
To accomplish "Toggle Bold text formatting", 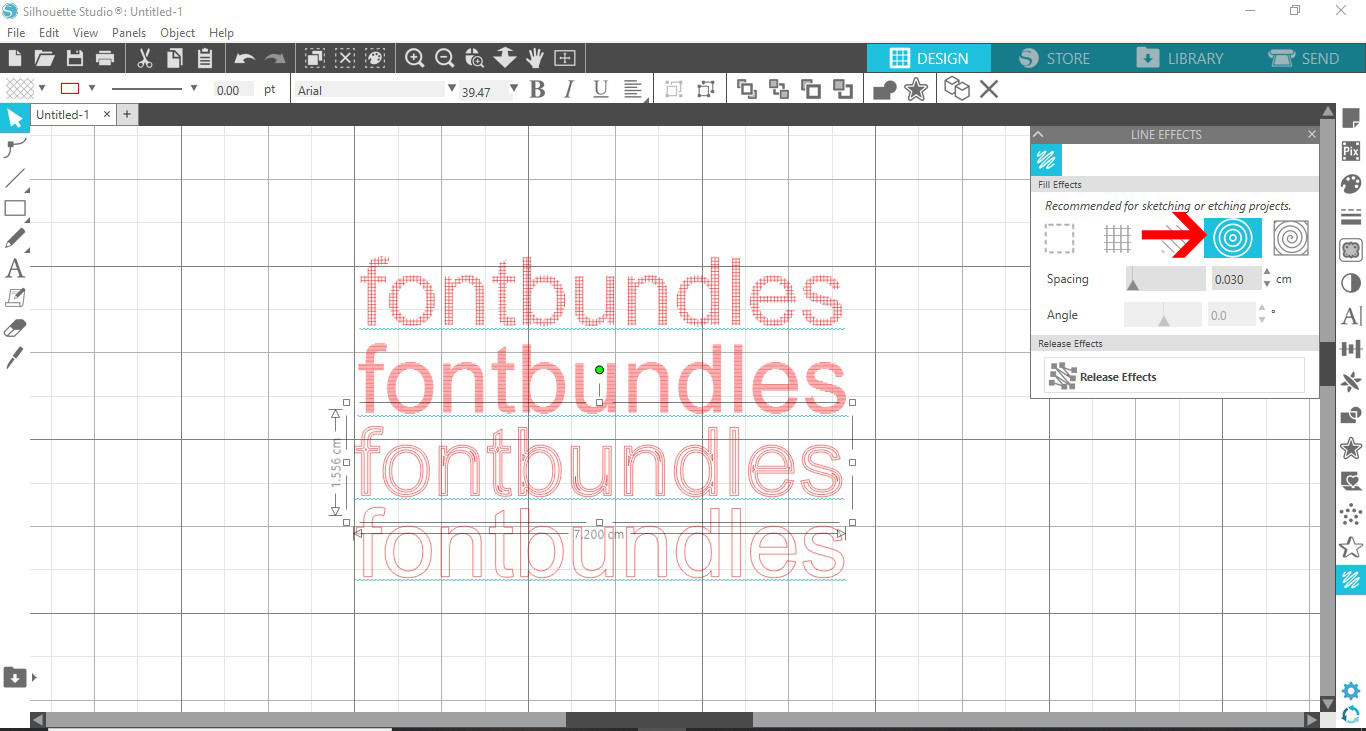I will pyautogui.click(x=537, y=90).
